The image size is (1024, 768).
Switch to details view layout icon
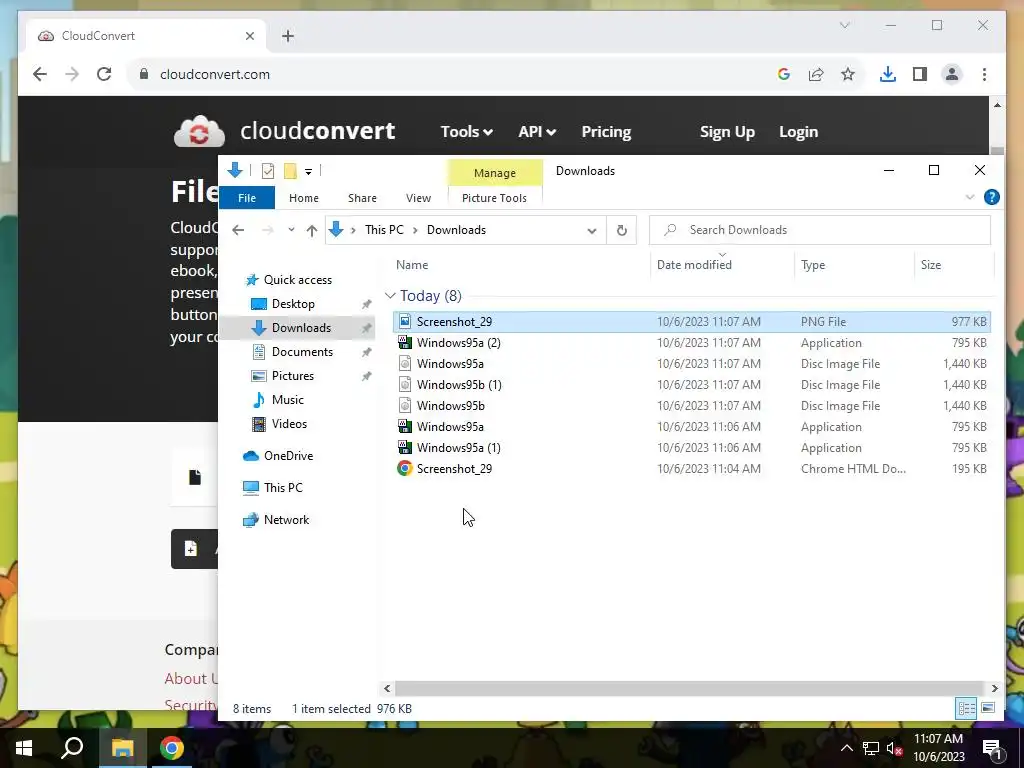(967, 708)
